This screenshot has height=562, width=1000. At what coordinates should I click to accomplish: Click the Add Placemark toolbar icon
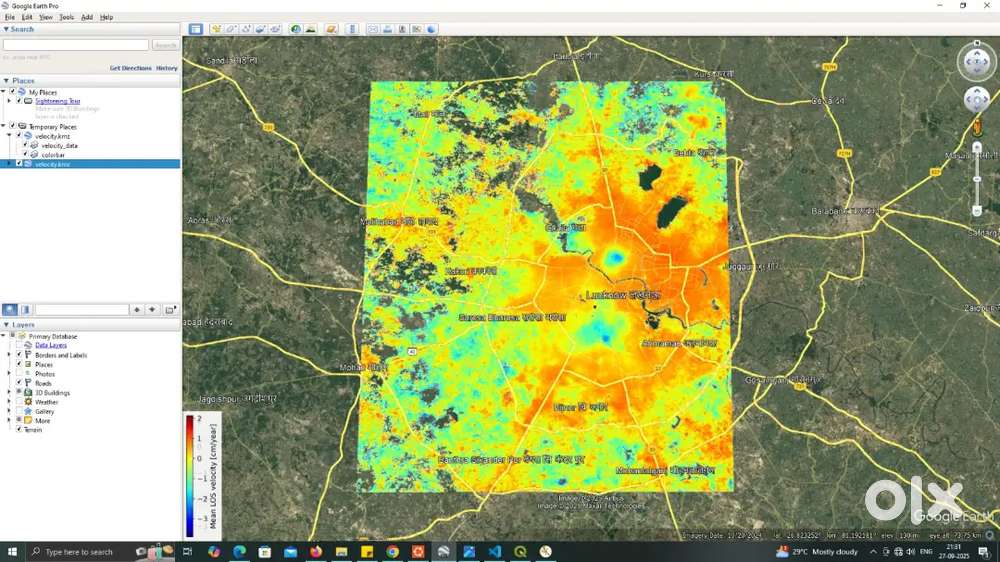[x=215, y=29]
